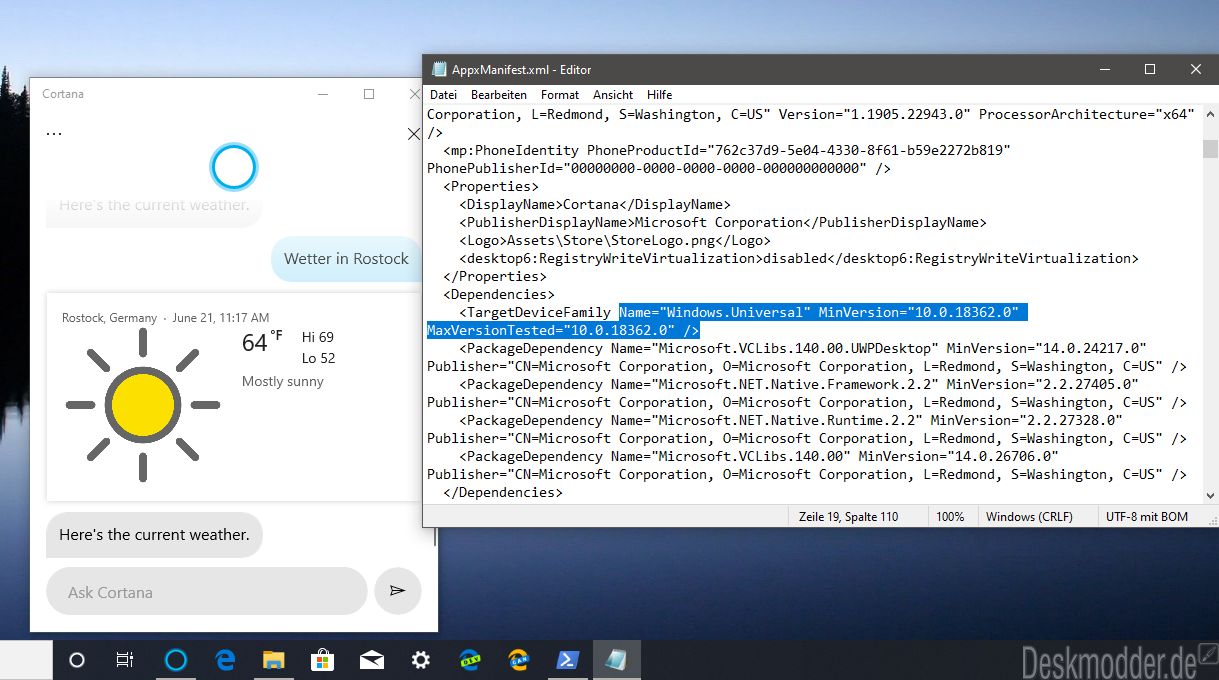This screenshot has height=680, width=1219.
Task: Click the mp:PhoneIdentity PhoneProductId line
Action: point(727,150)
